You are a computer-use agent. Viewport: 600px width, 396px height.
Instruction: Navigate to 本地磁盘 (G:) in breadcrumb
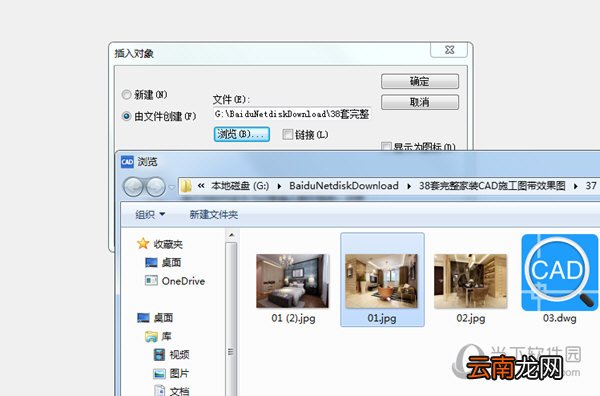pos(240,186)
